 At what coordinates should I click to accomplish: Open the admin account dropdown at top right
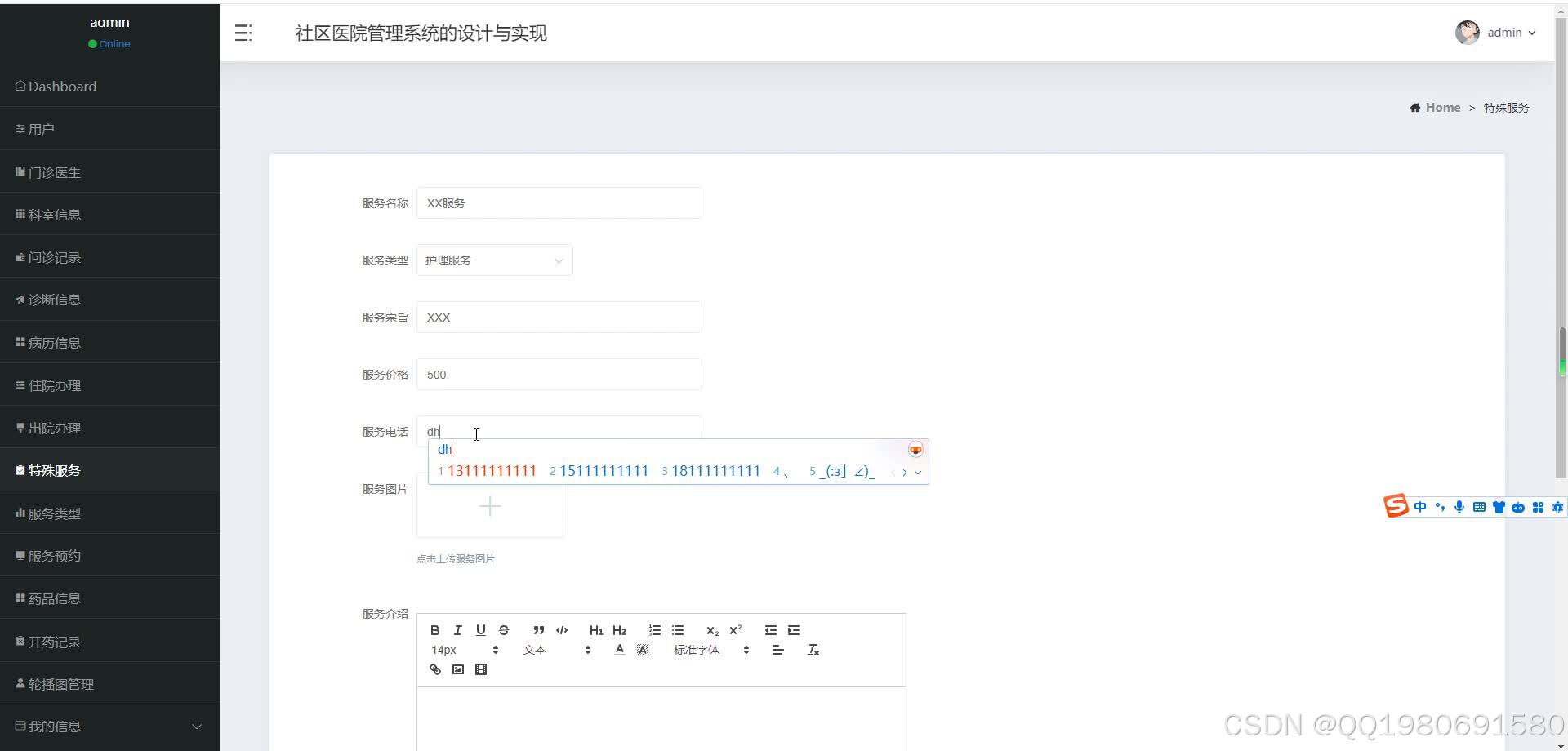pyautogui.click(x=1507, y=33)
